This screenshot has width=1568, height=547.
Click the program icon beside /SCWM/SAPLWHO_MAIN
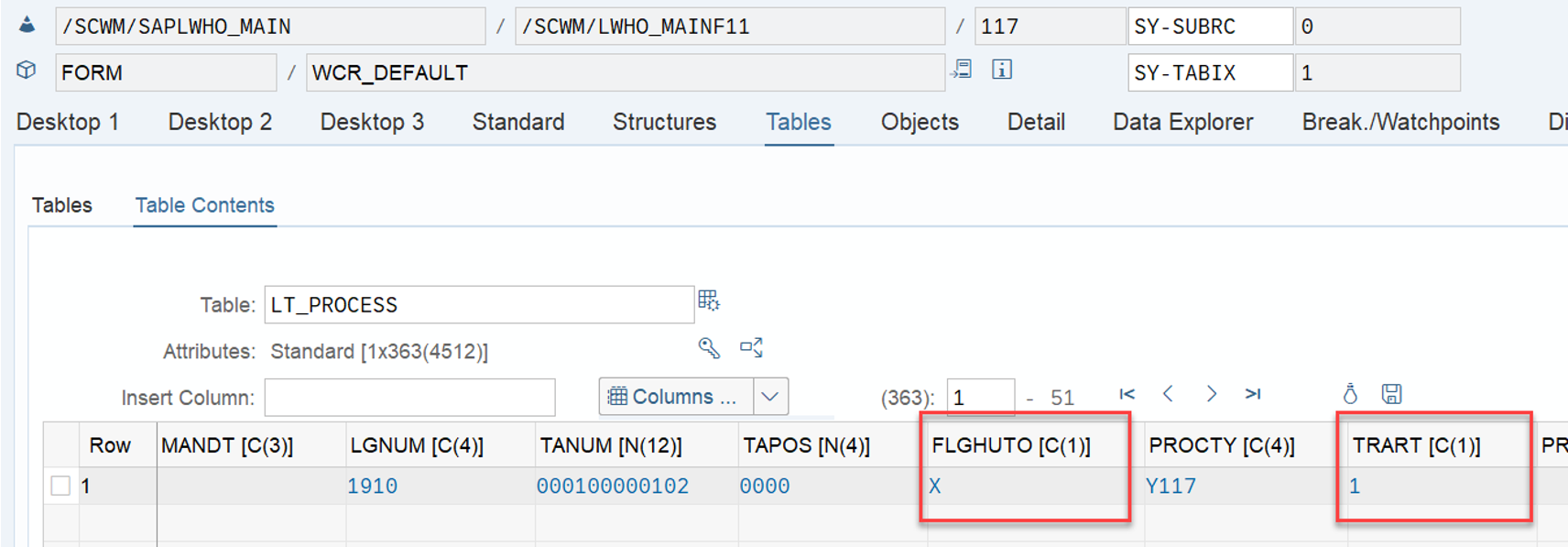pyautogui.click(x=27, y=25)
